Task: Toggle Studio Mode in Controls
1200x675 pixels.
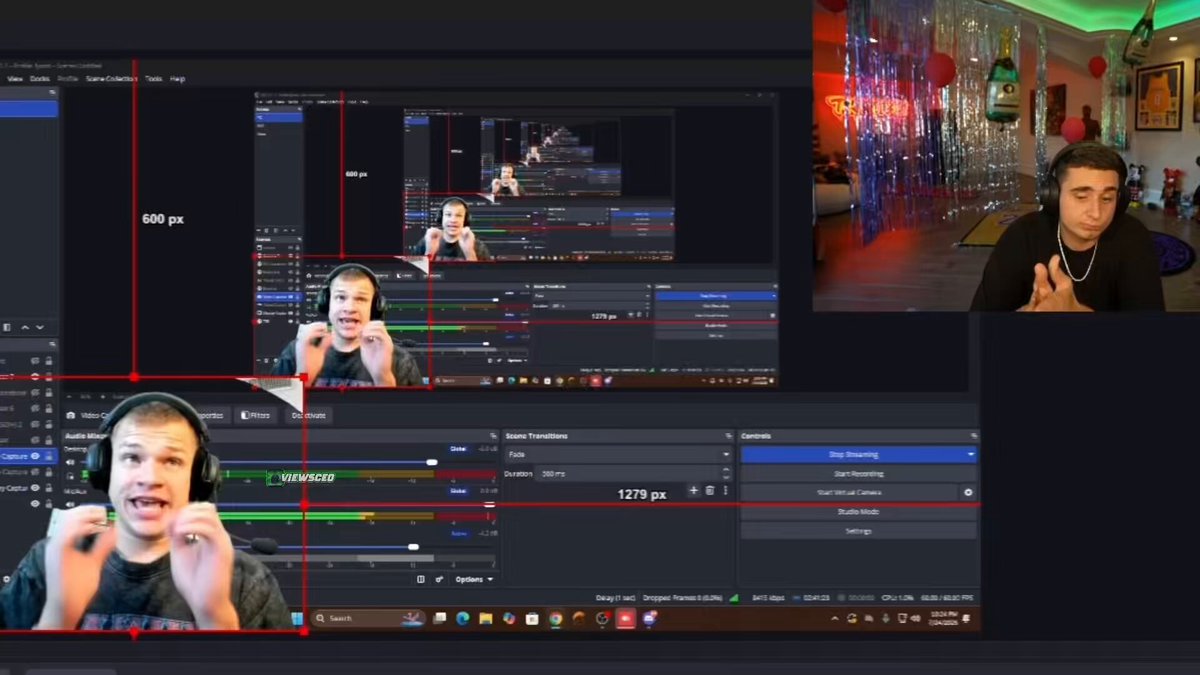Action: tap(859, 512)
